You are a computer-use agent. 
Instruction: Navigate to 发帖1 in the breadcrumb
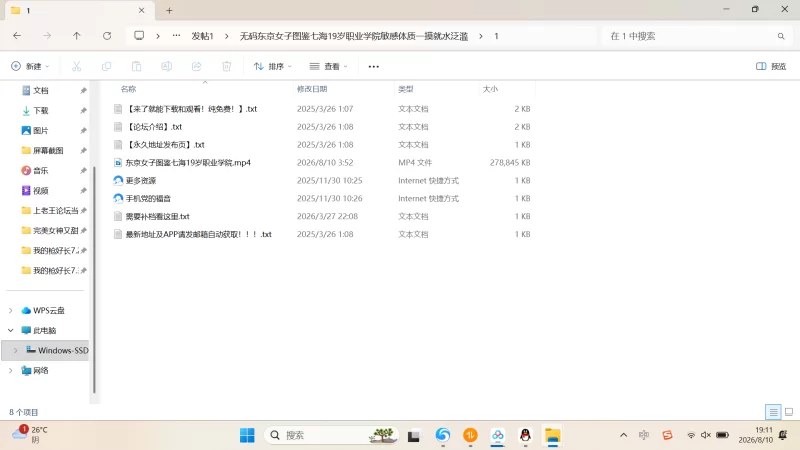coord(202,36)
